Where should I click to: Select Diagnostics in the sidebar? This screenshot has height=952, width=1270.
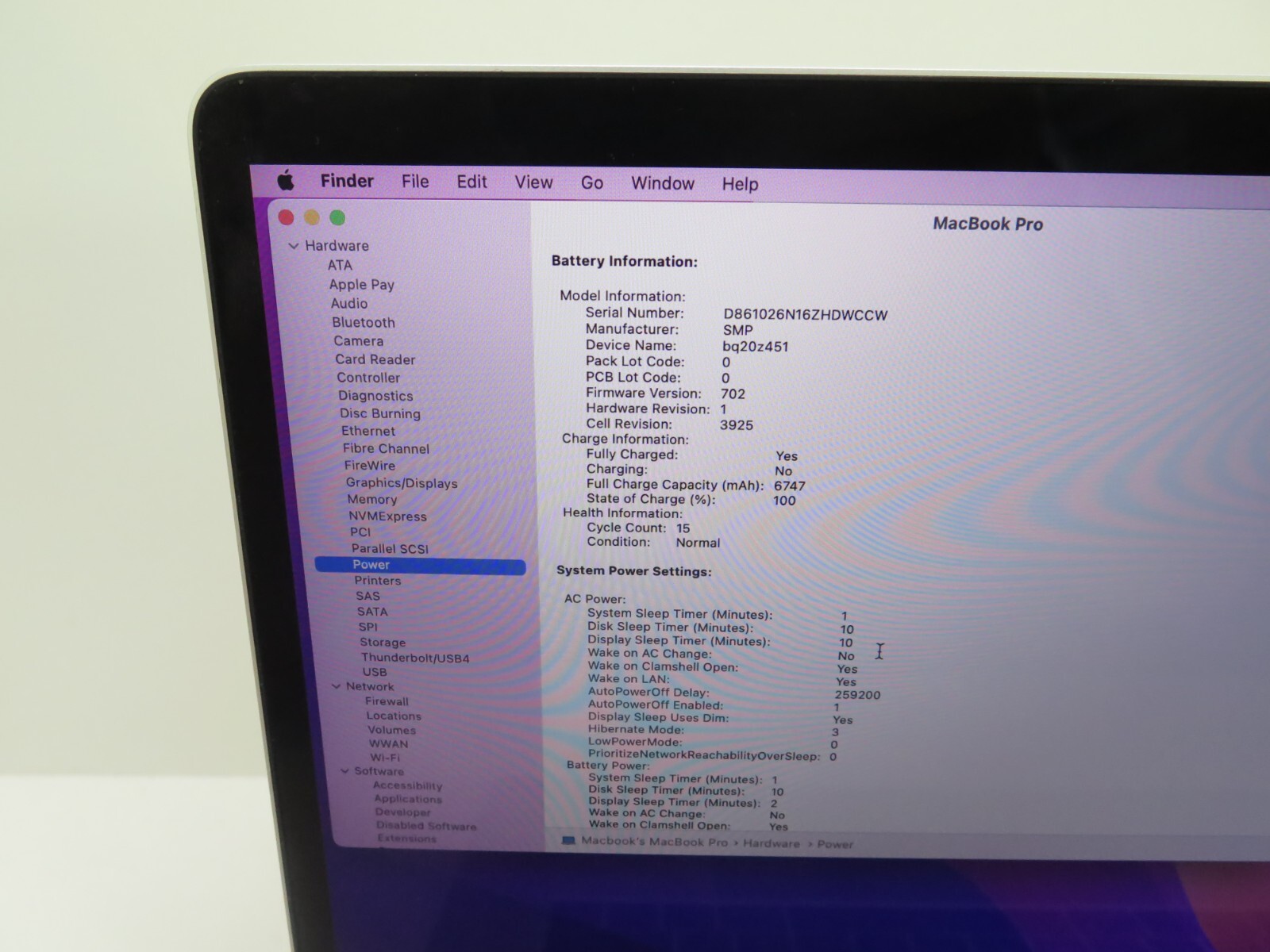pyautogui.click(x=375, y=396)
